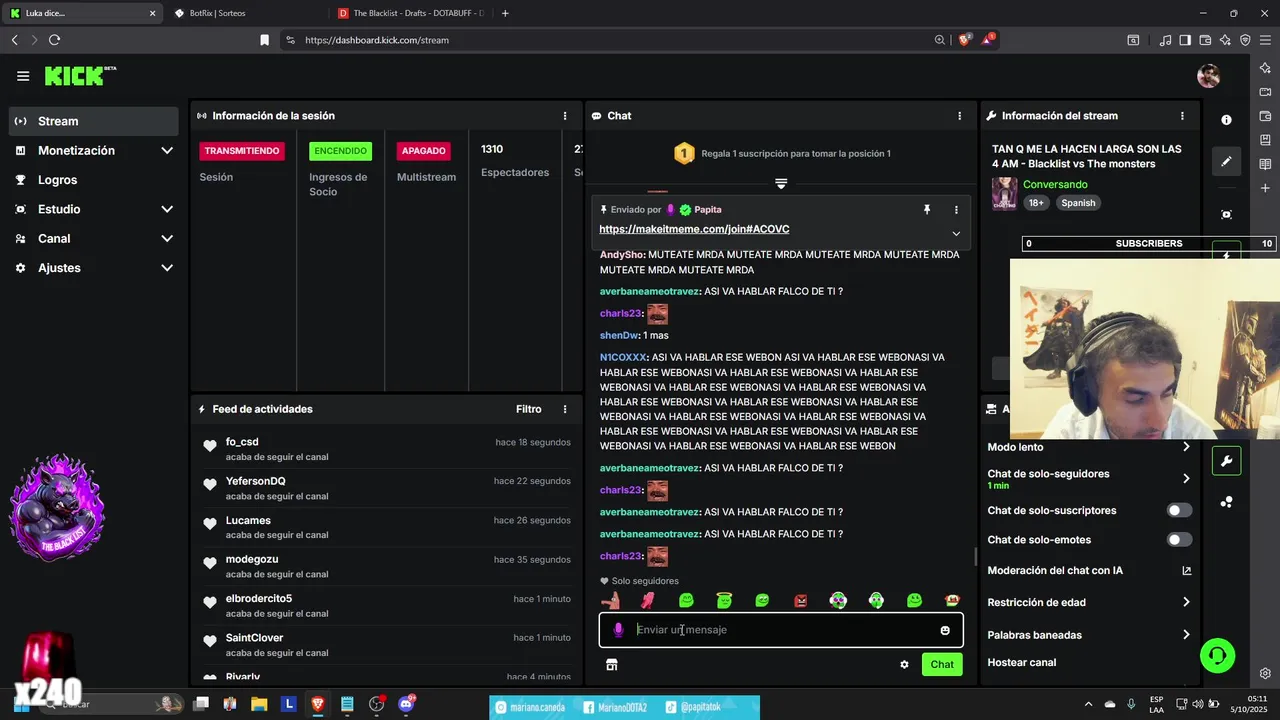Toggle Chat de solo-suscriptores switch

pyautogui.click(x=1180, y=510)
